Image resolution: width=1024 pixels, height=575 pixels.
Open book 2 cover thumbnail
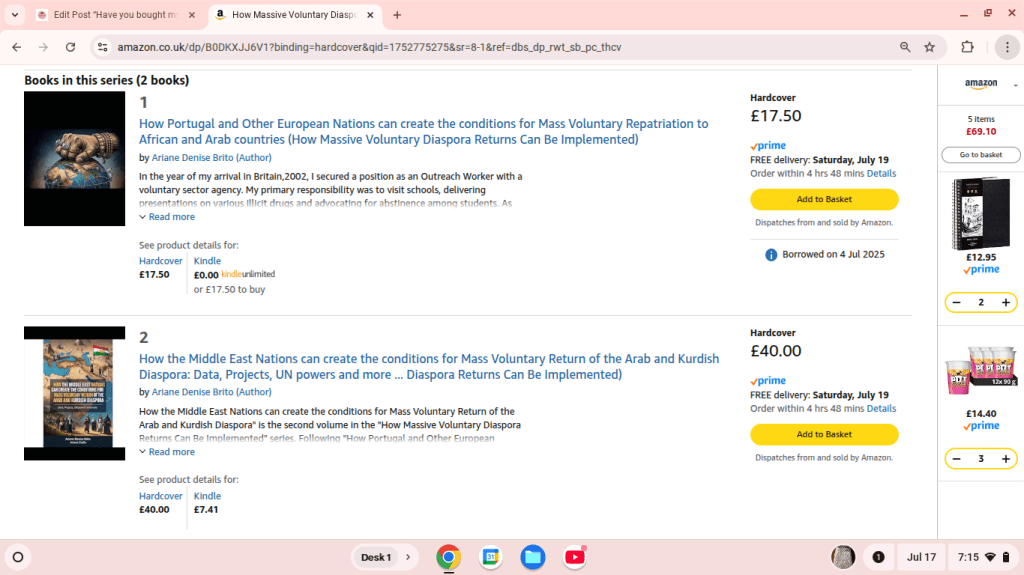(x=74, y=393)
